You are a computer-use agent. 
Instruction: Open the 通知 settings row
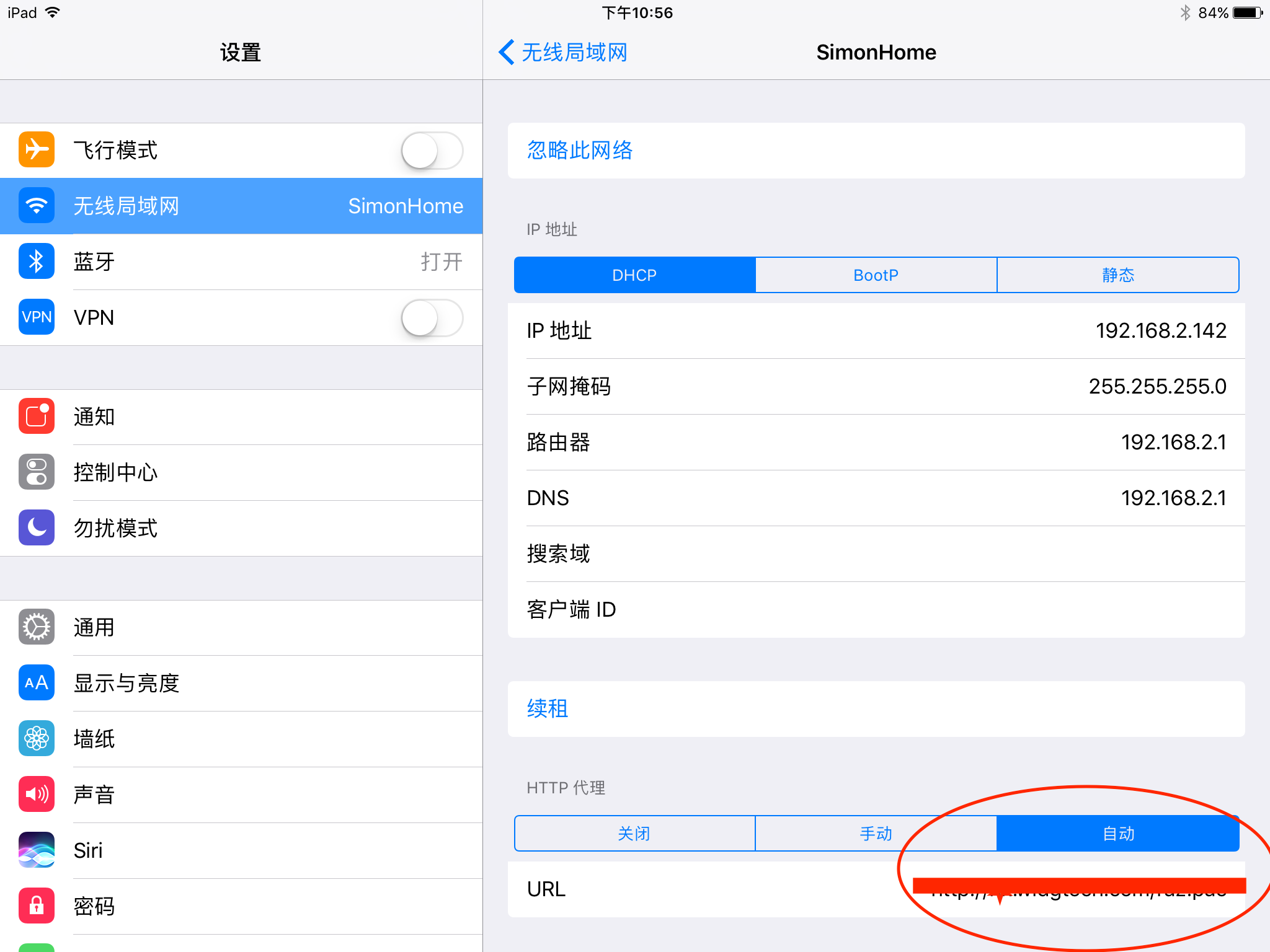(241, 416)
